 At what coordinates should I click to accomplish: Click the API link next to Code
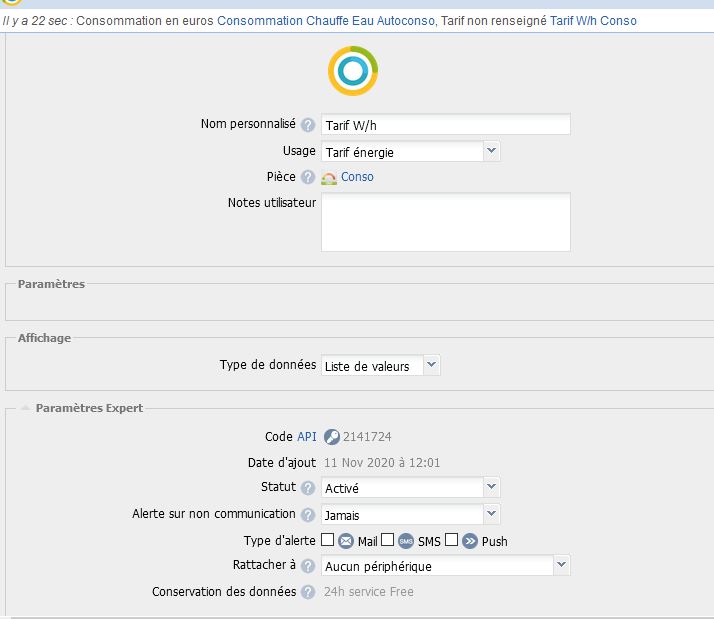pyautogui.click(x=306, y=437)
